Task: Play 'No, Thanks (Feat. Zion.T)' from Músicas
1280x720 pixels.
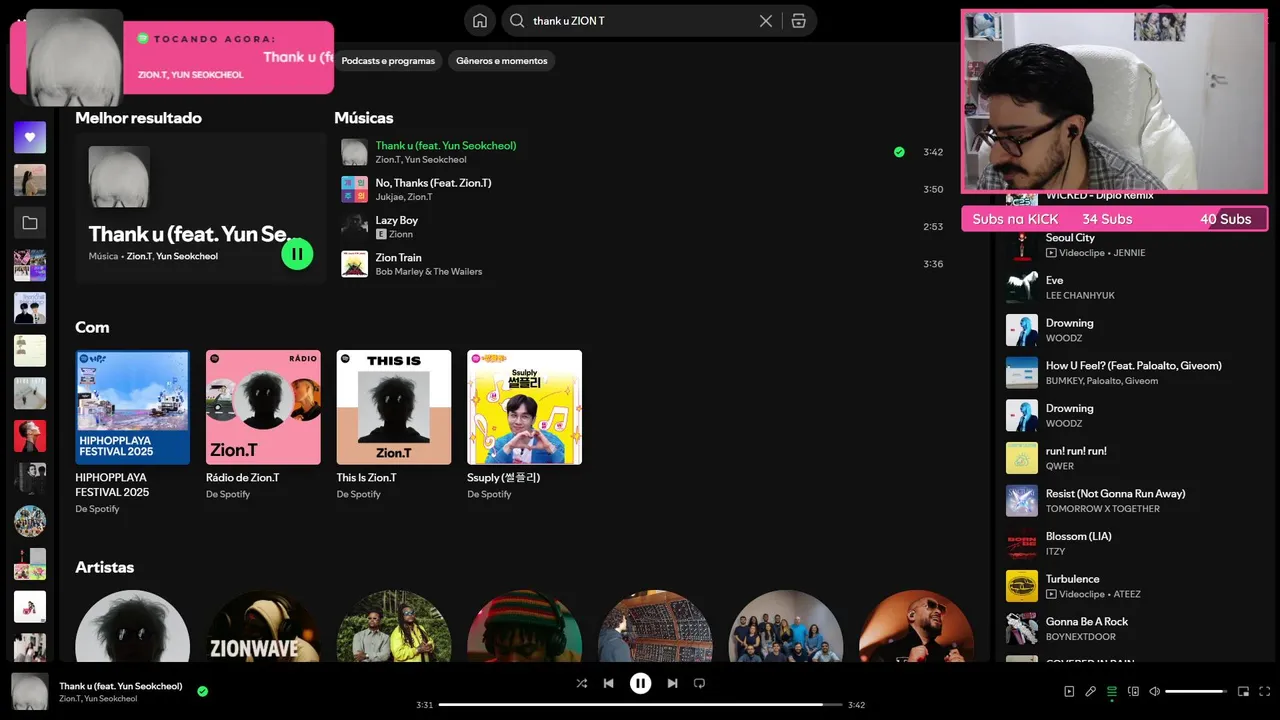Action: [642, 189]
